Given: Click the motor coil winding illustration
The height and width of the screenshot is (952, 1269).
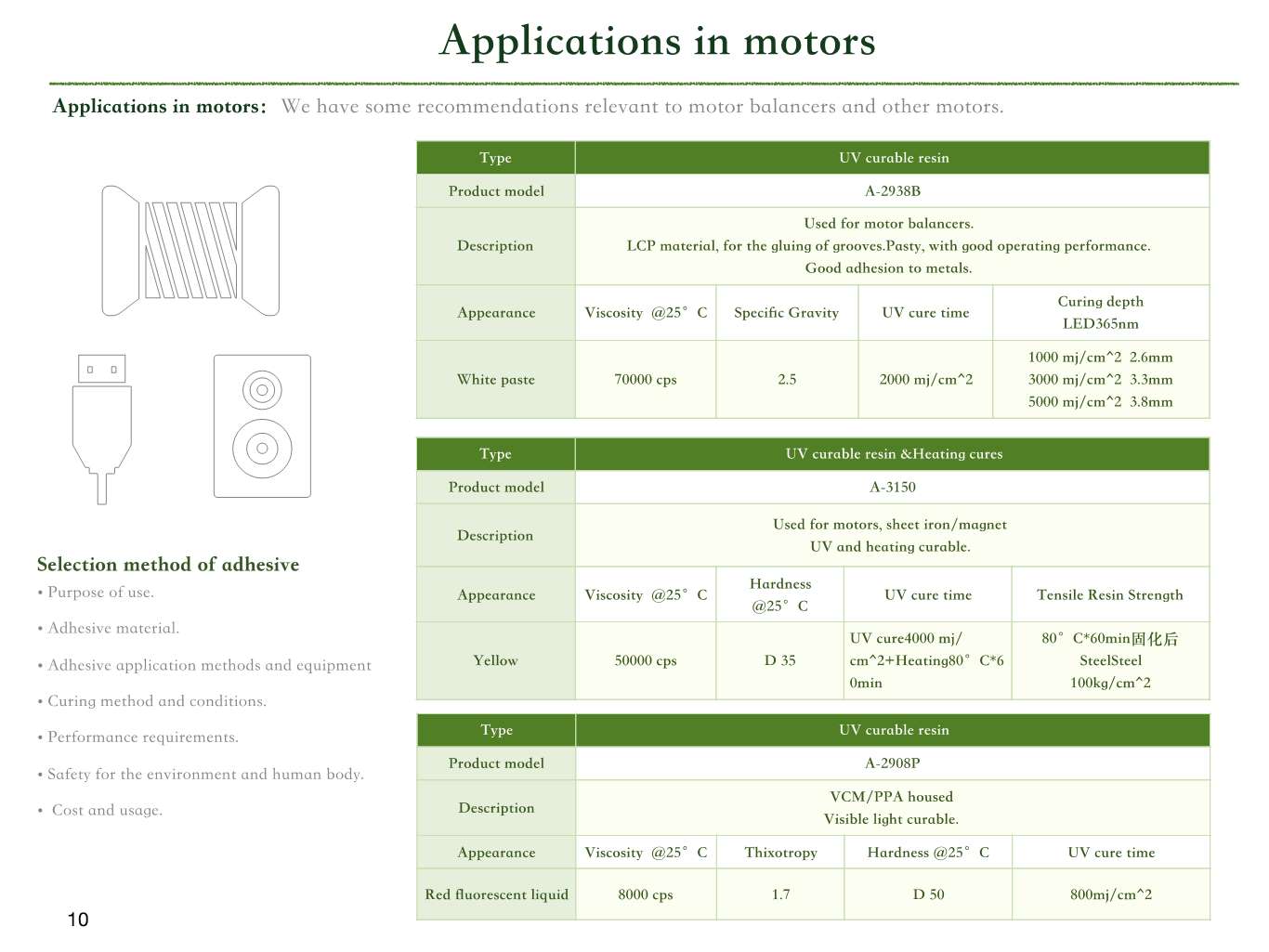Looking at the screenshot, I should [190, 250].
